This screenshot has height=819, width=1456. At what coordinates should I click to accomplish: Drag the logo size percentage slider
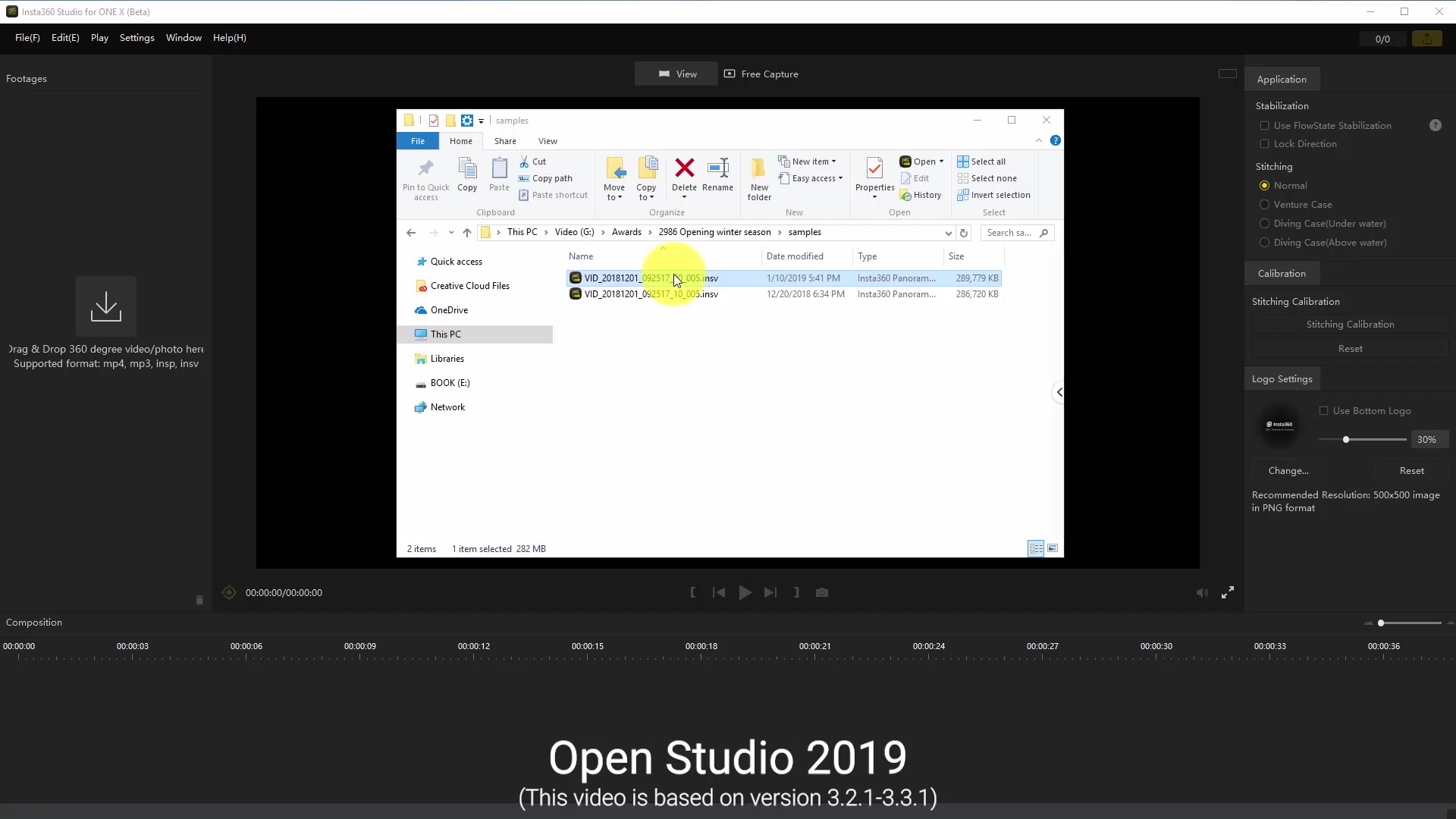click(1346, 439)
